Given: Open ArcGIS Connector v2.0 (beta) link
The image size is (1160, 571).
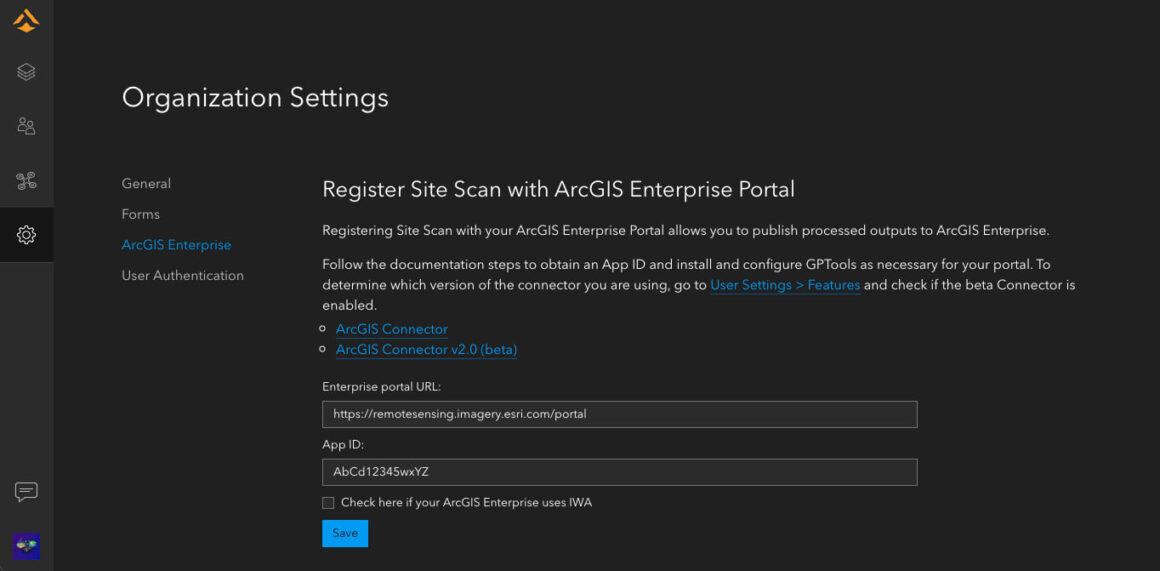Looking at the screenshot, I should (426, 350).
